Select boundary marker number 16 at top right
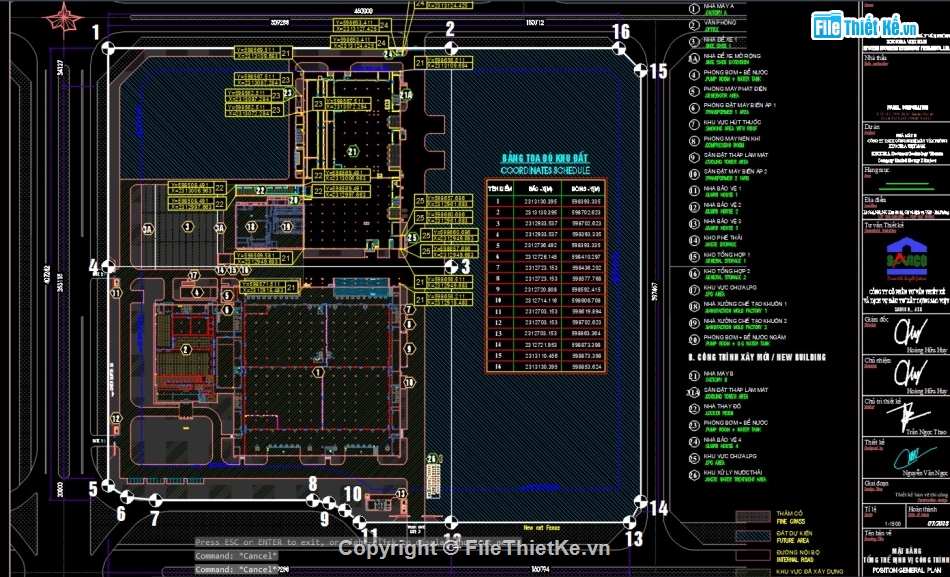This screenshot has width=950, height=577. click(x=621, y=31)
